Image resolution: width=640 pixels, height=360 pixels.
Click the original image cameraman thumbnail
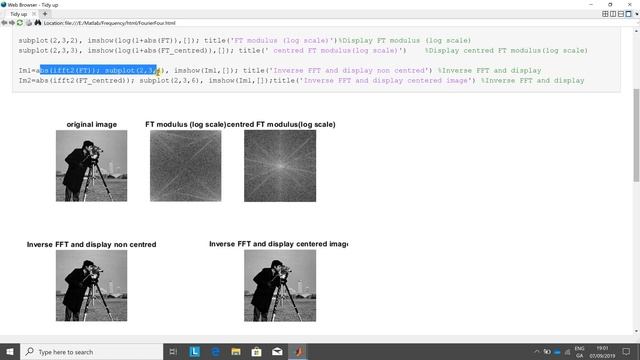tap(91, 166)
